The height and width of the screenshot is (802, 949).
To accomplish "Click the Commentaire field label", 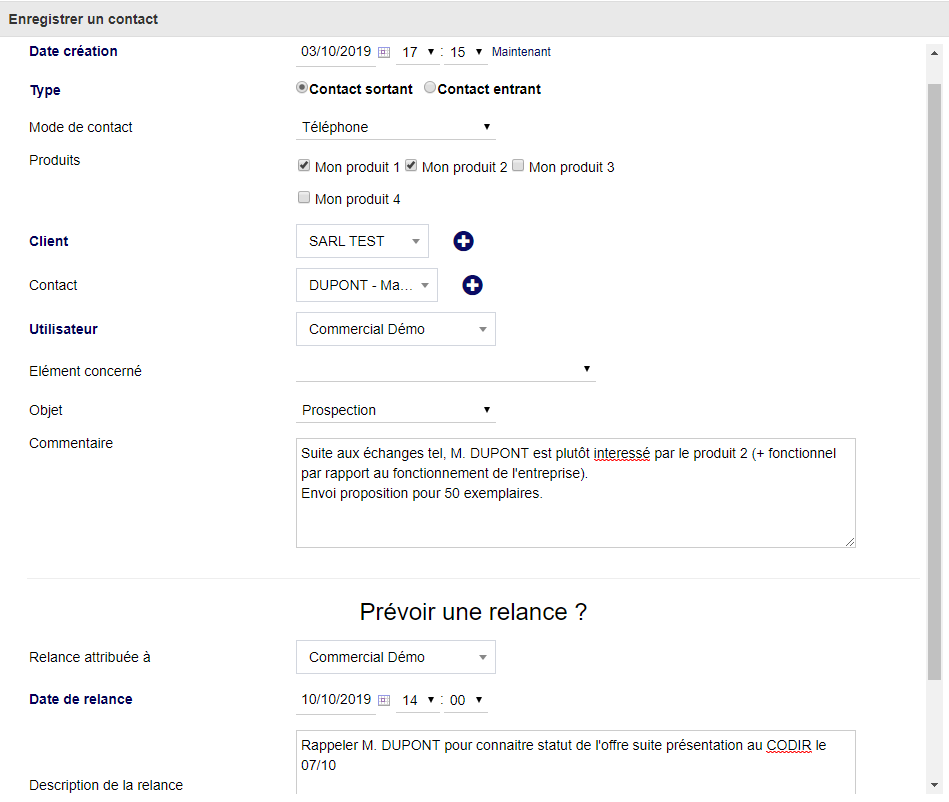I will pyautogui.click(x=71, y=444).
